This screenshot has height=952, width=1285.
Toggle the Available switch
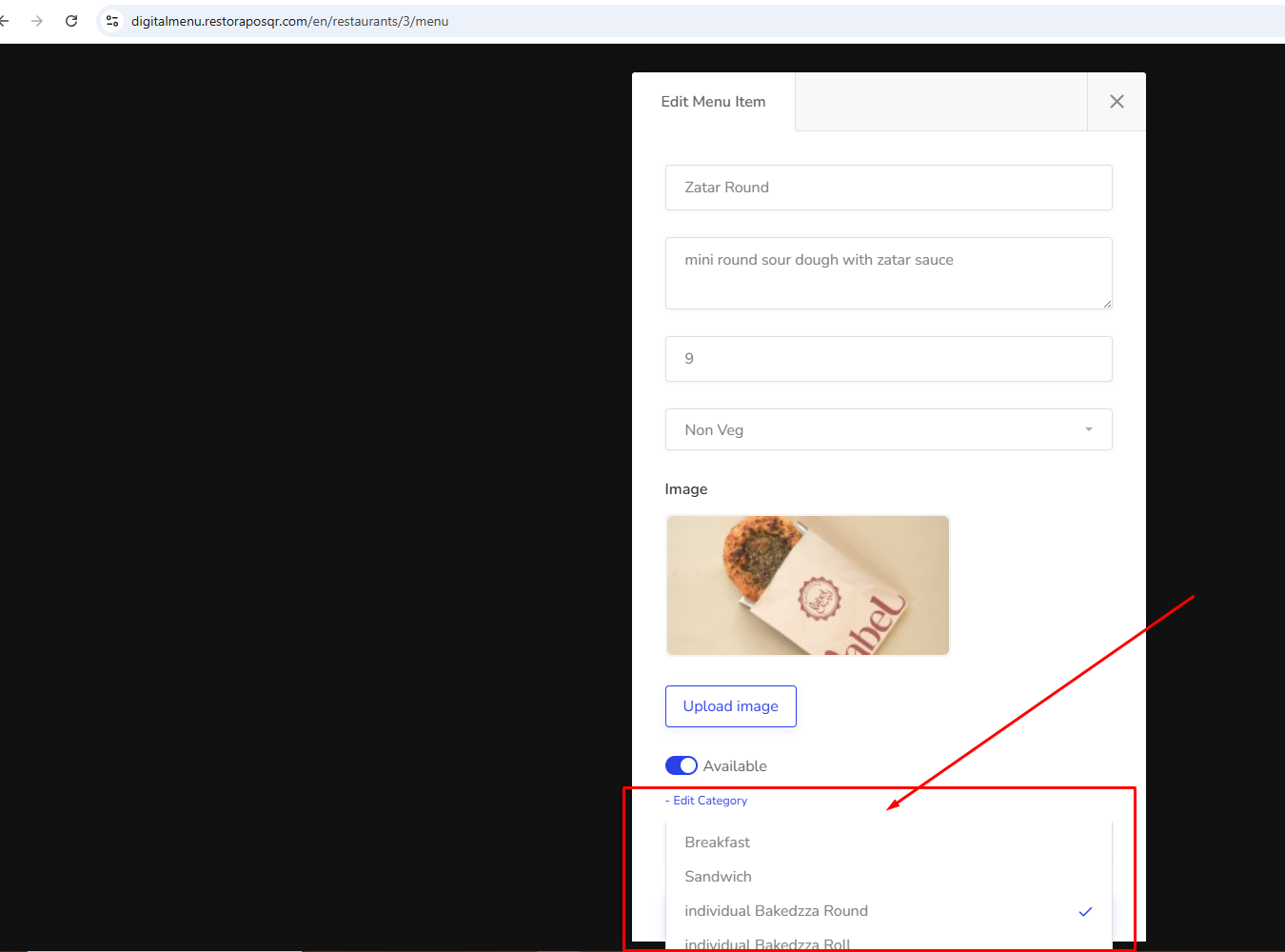point(682,766)
